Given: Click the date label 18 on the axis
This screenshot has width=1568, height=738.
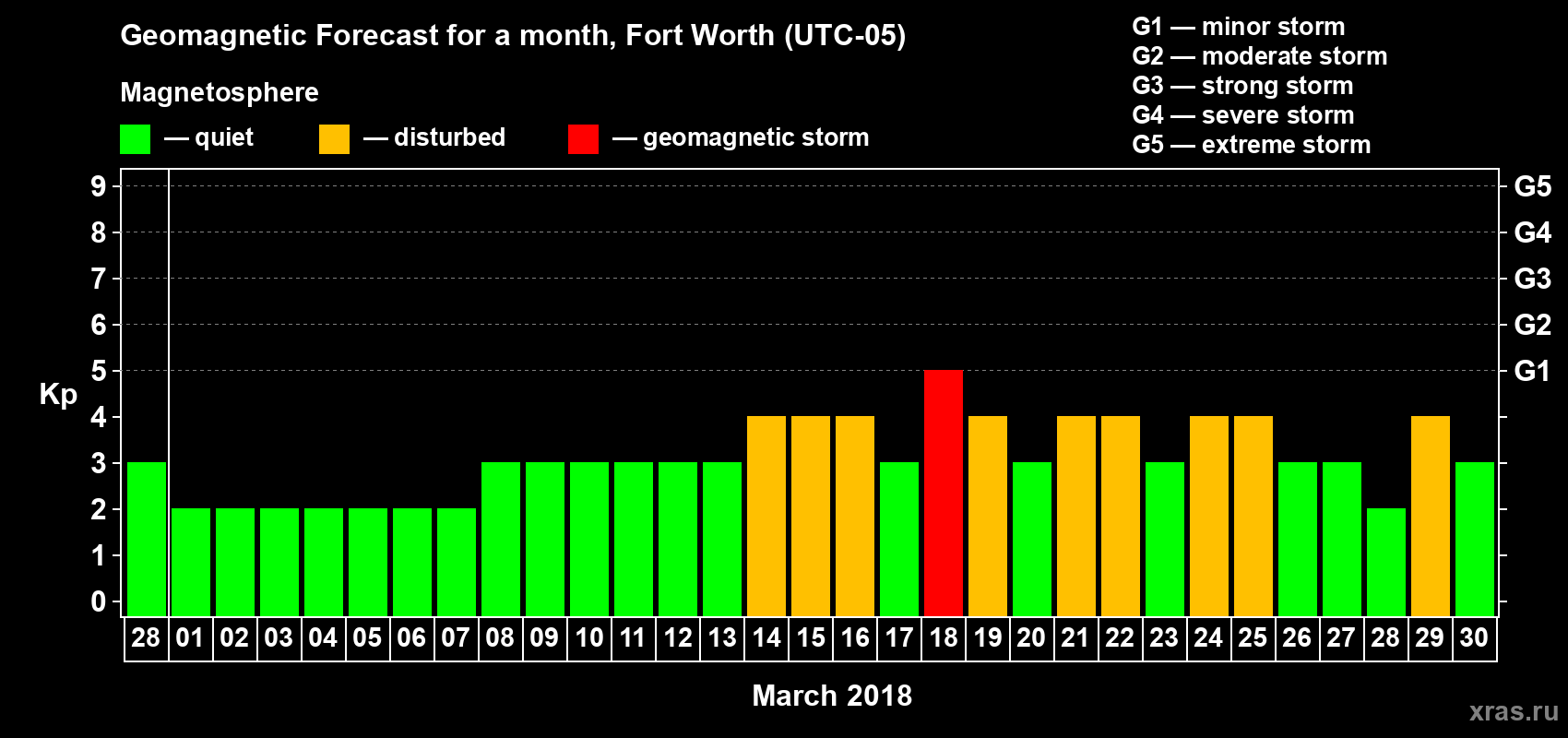Looking at the screenshot, I should [x=944, y=638].
